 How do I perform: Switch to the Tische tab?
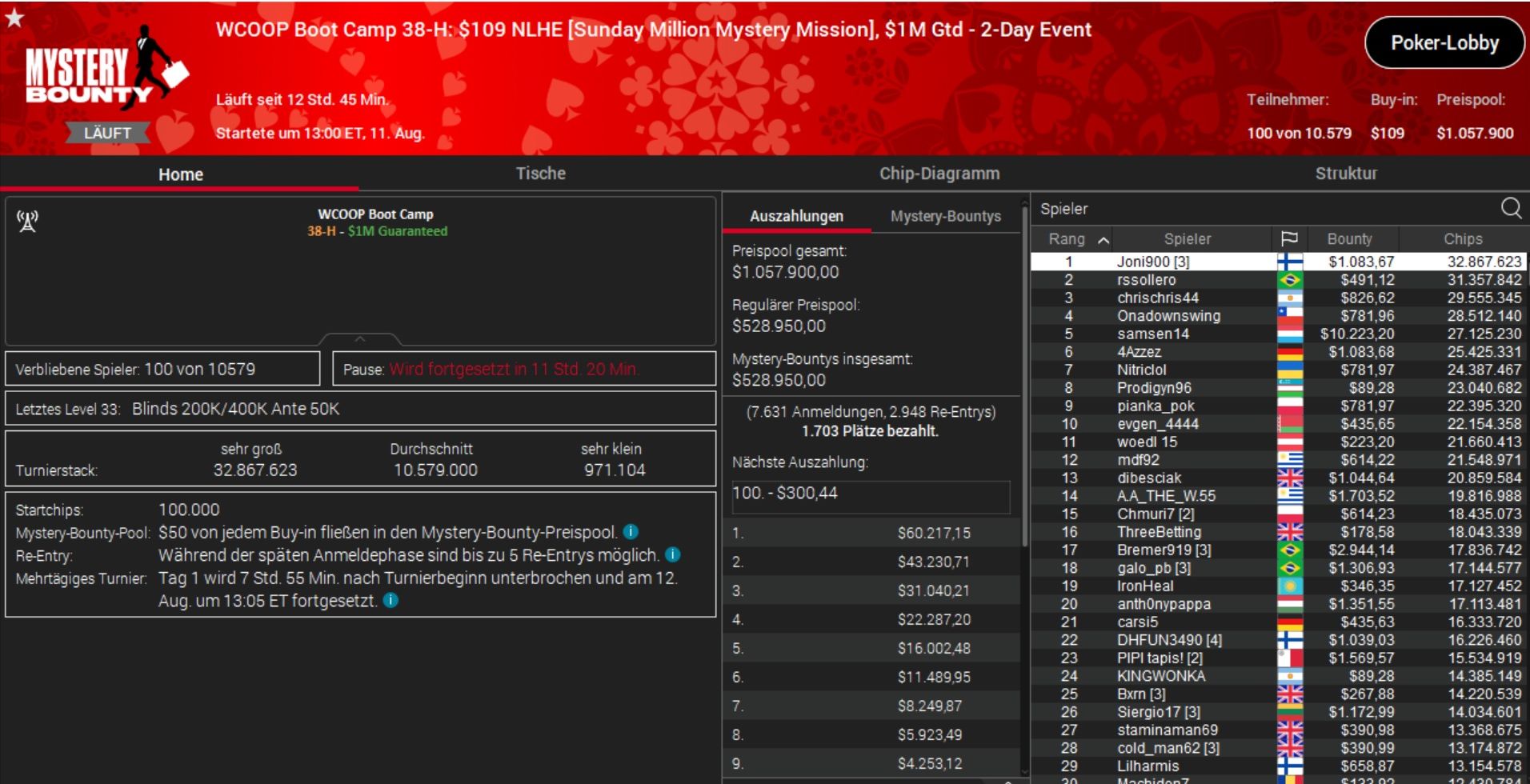[x=540, y=174]
